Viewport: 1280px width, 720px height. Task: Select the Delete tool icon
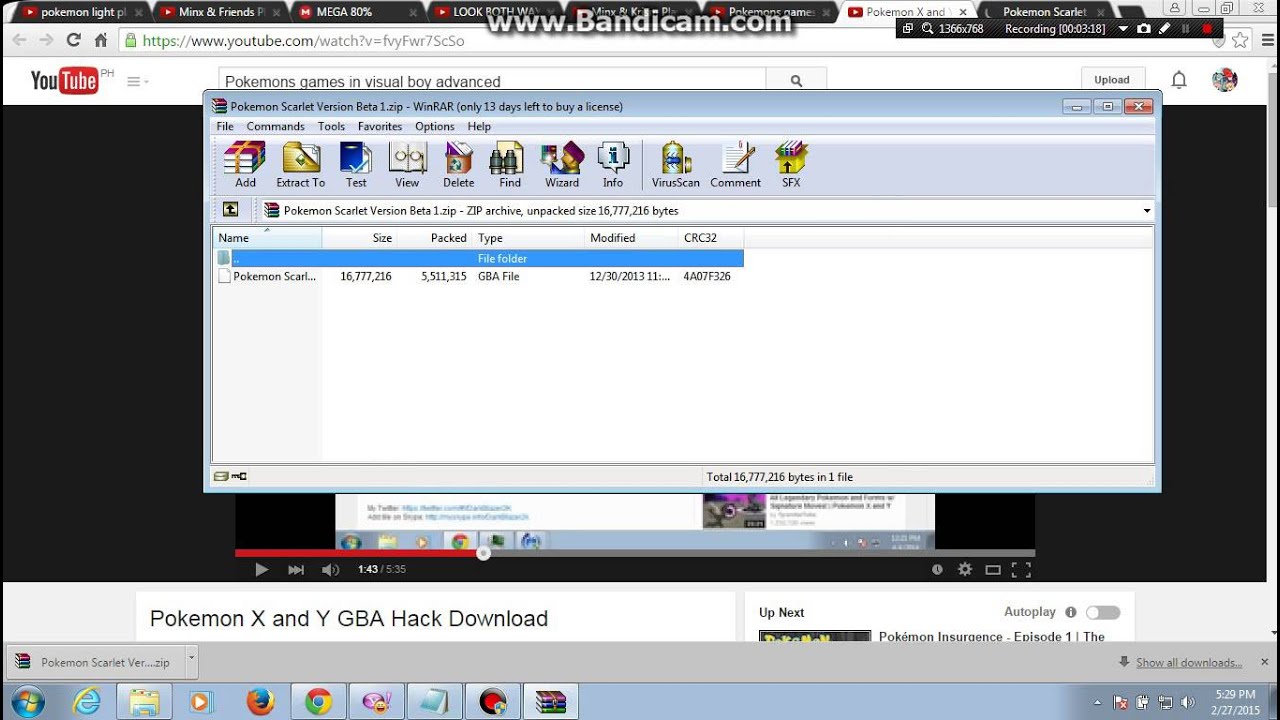(458, 165)
